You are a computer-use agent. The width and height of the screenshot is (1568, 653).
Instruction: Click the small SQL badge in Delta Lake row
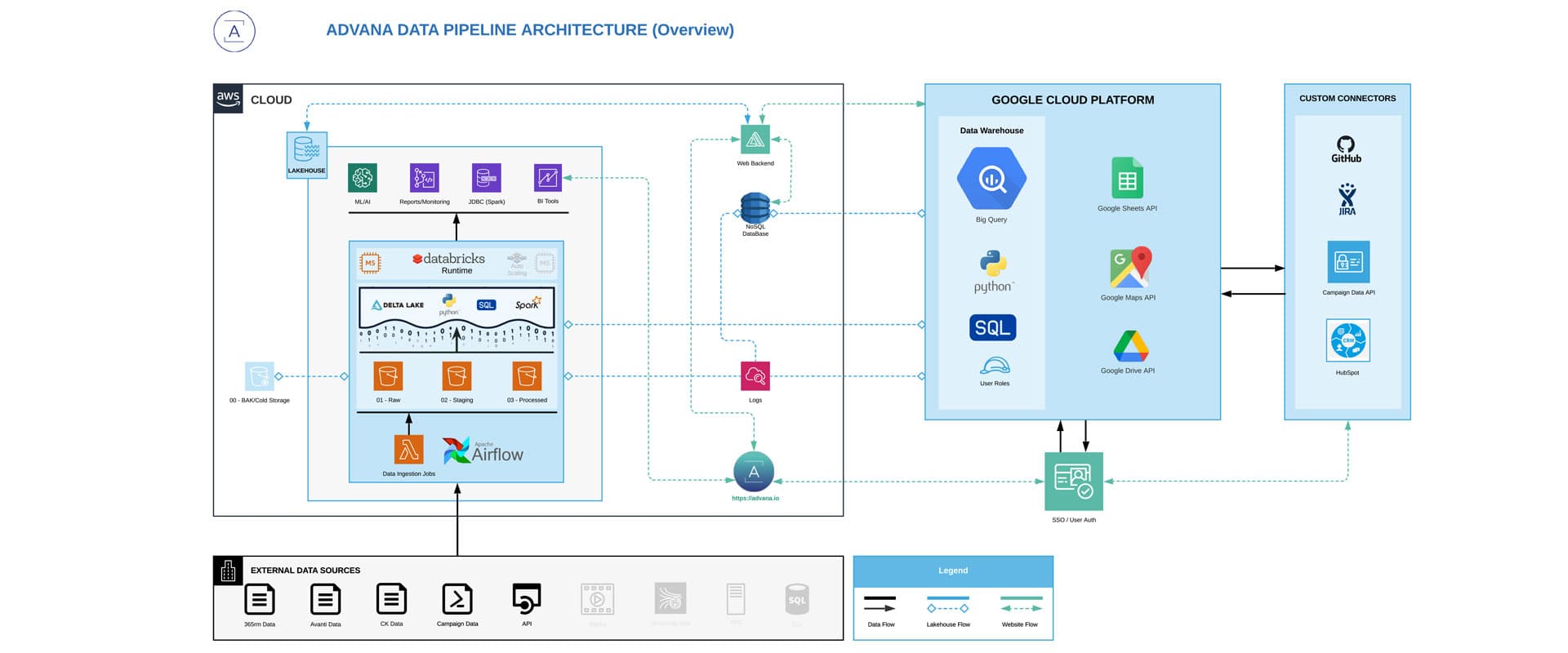(486, 305)
